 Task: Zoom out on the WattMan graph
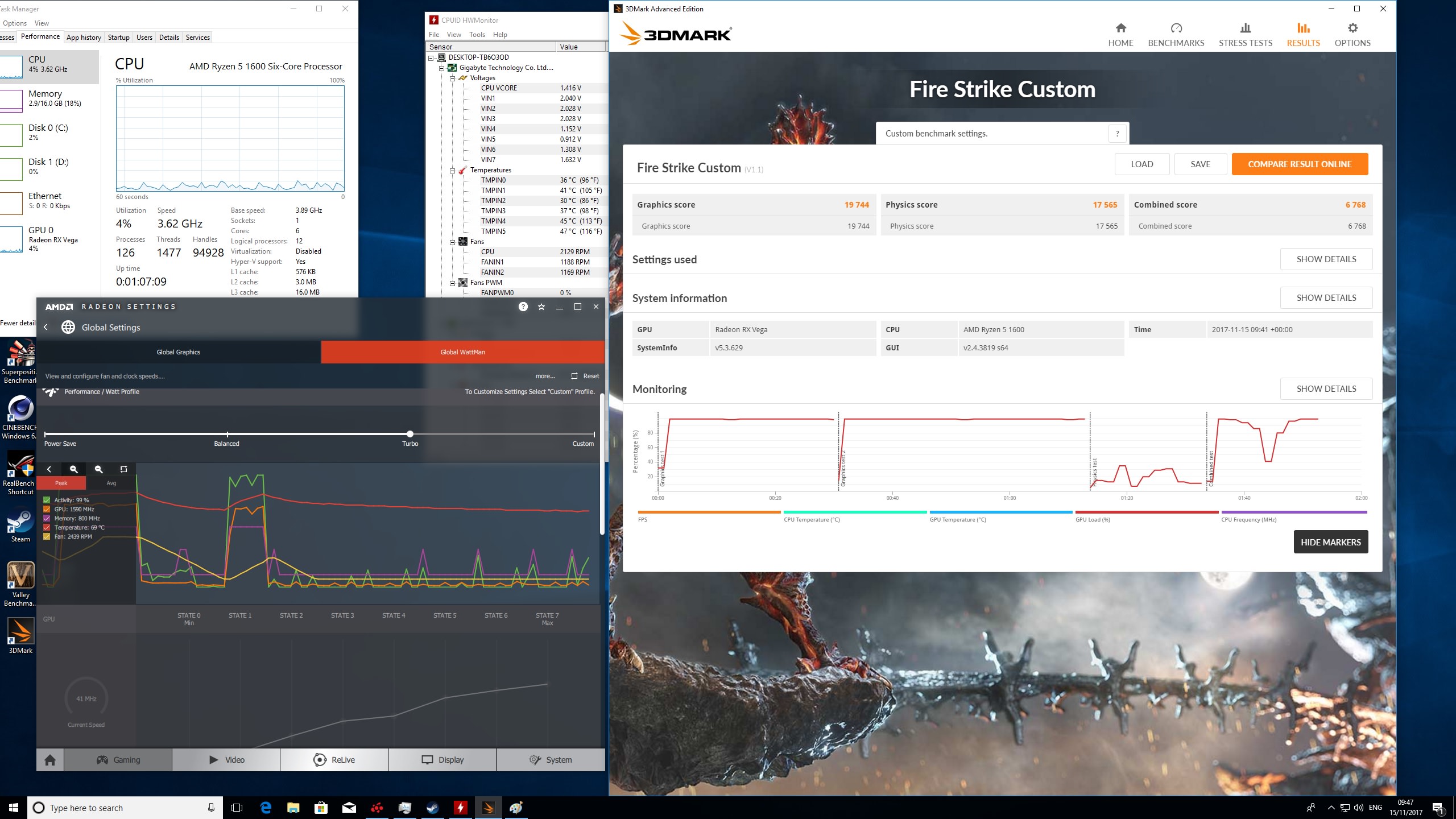pyautogui.click(x=98, y=469)
